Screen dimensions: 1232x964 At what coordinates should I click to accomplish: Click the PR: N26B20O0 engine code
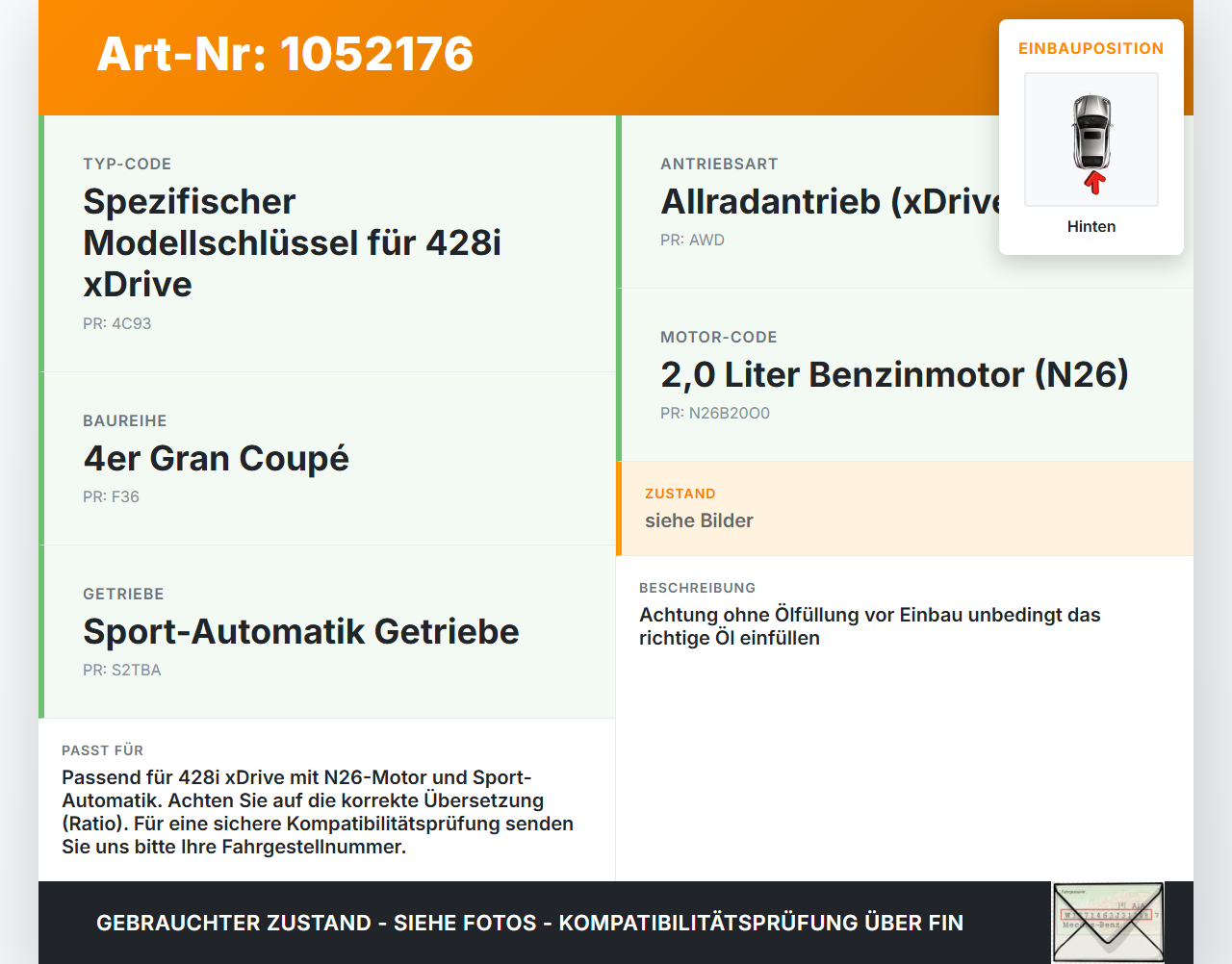click(715, 413)
